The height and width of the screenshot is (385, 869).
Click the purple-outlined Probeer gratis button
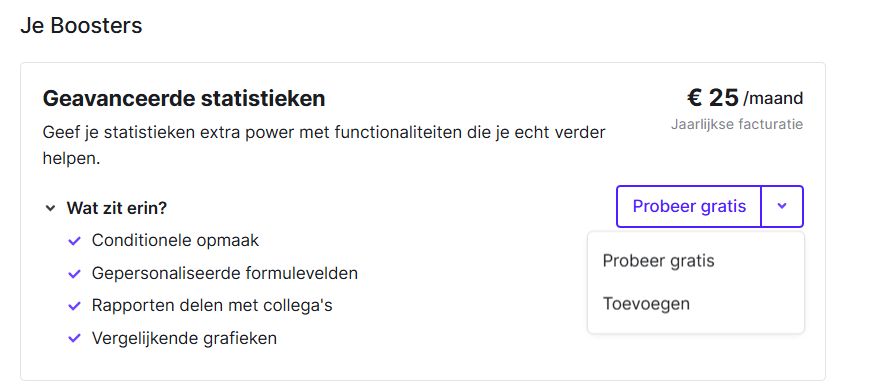(689, 206)
